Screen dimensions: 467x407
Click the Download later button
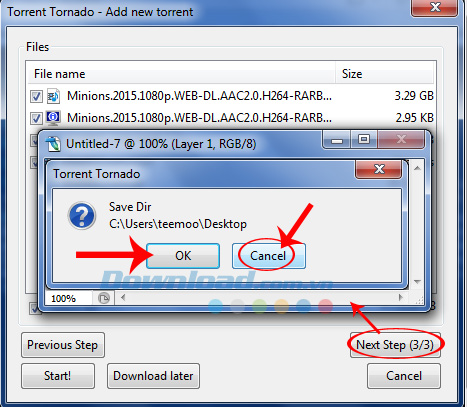coord(153,376)
